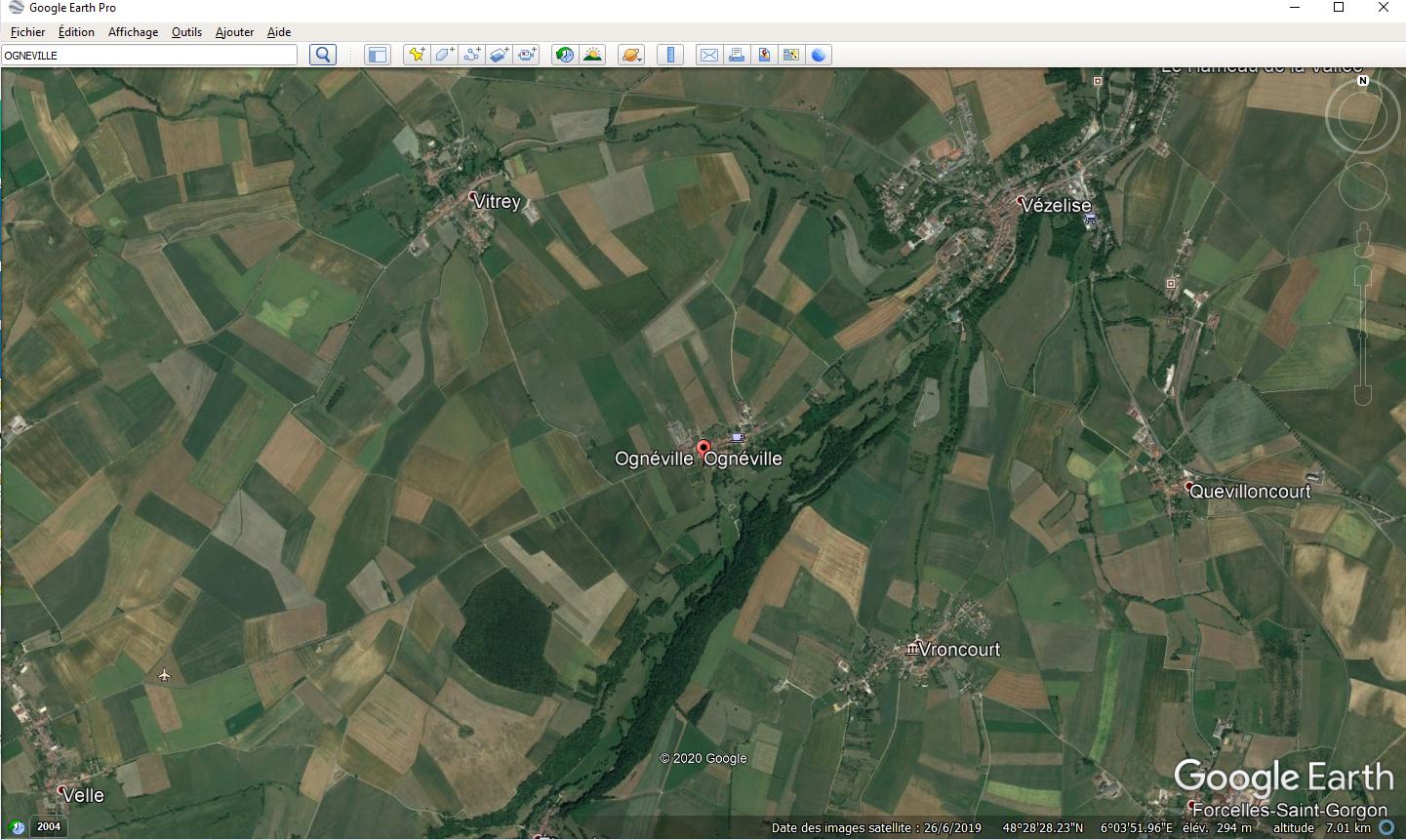1406x840 pixels.
Task: Click the move joystick circle
Action: tap(1363, 185)
